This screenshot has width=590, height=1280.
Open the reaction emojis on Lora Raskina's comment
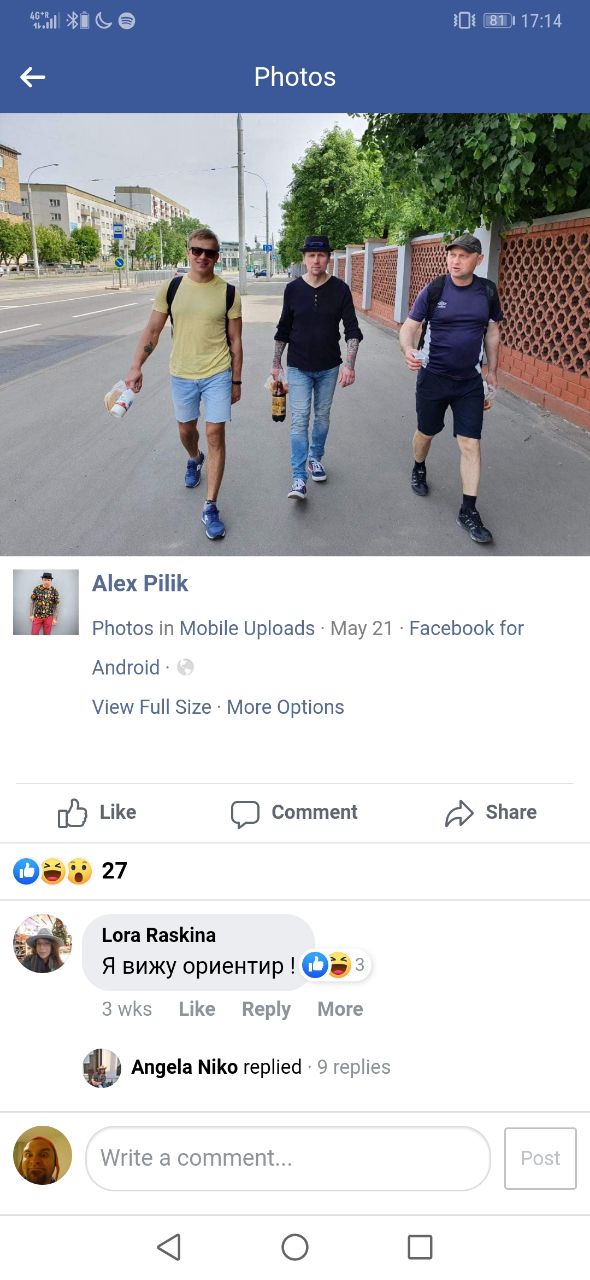point(337,965)
